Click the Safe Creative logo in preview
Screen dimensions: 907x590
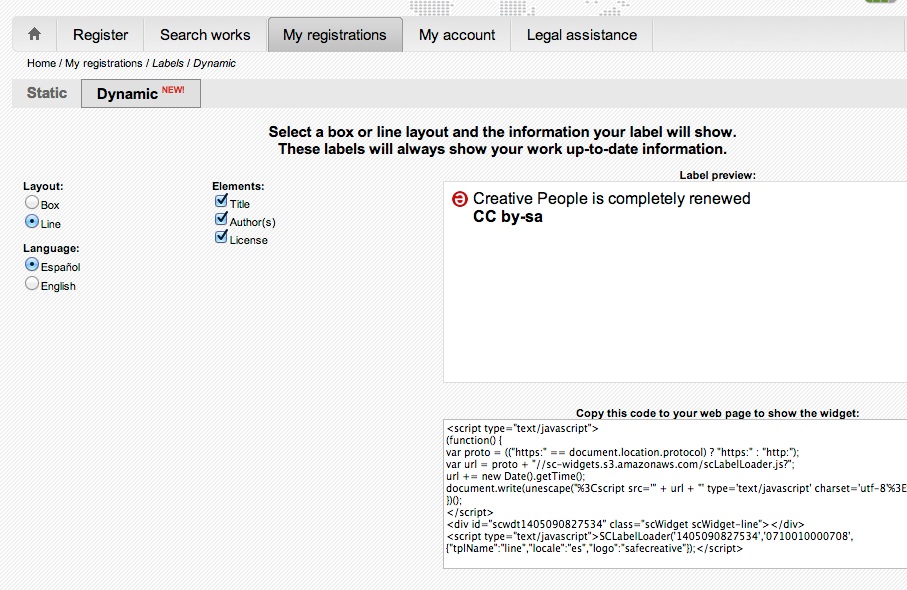click(x=460, y=199)
